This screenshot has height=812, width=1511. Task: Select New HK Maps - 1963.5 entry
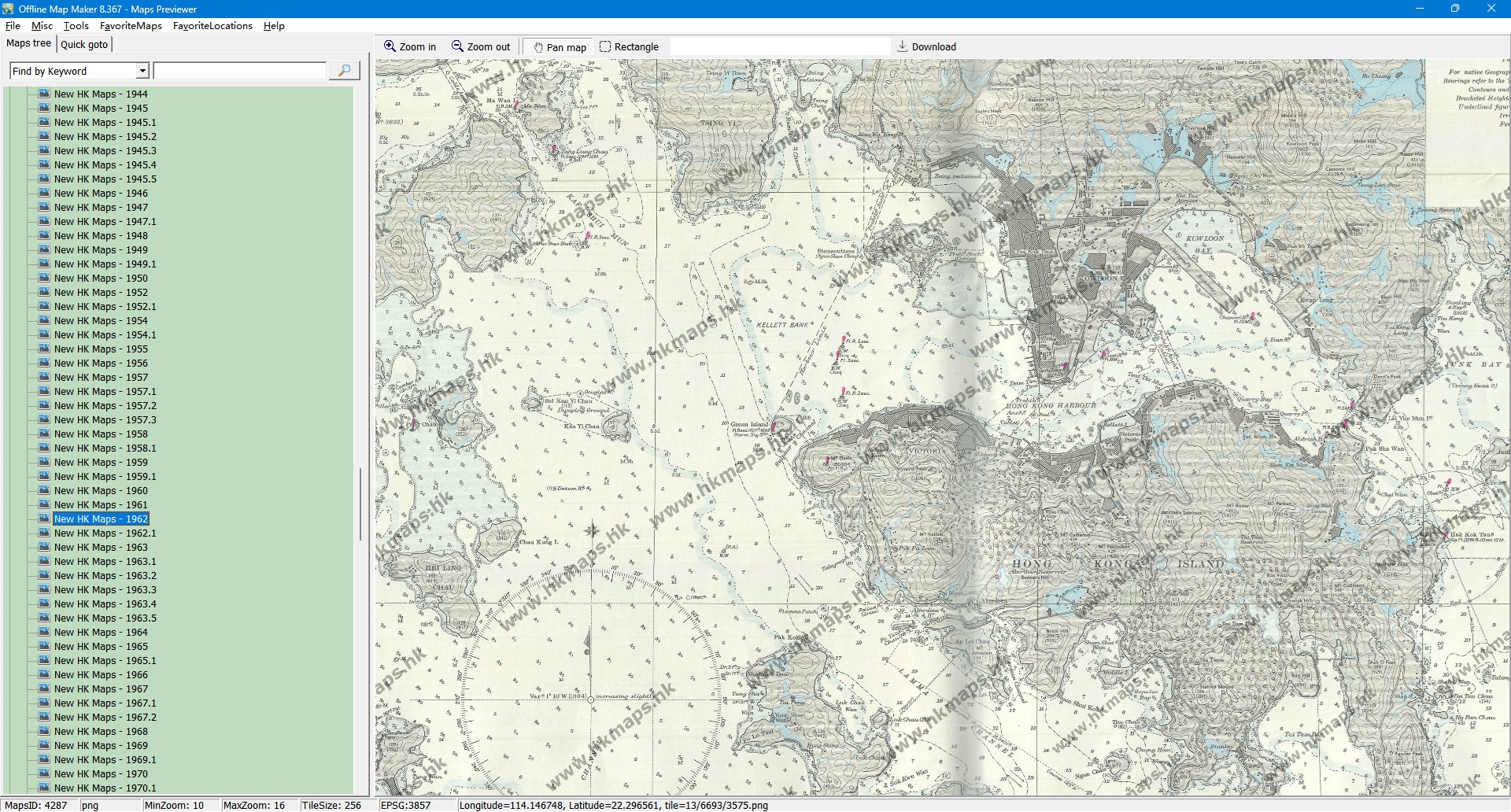click(x=105, y=618)
